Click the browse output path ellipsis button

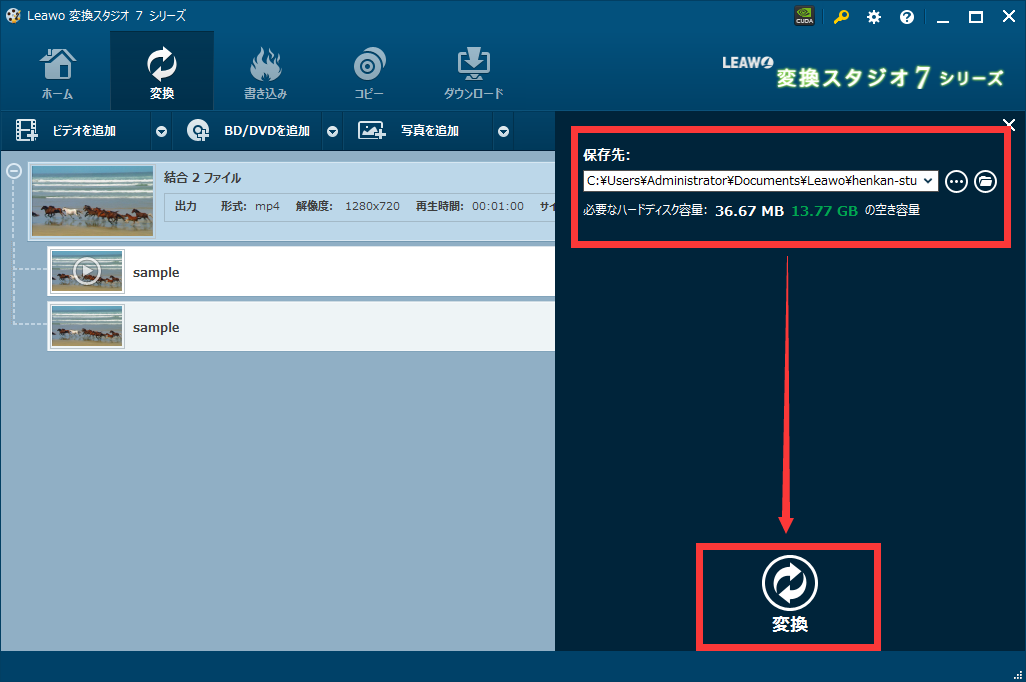pos(957,181)
